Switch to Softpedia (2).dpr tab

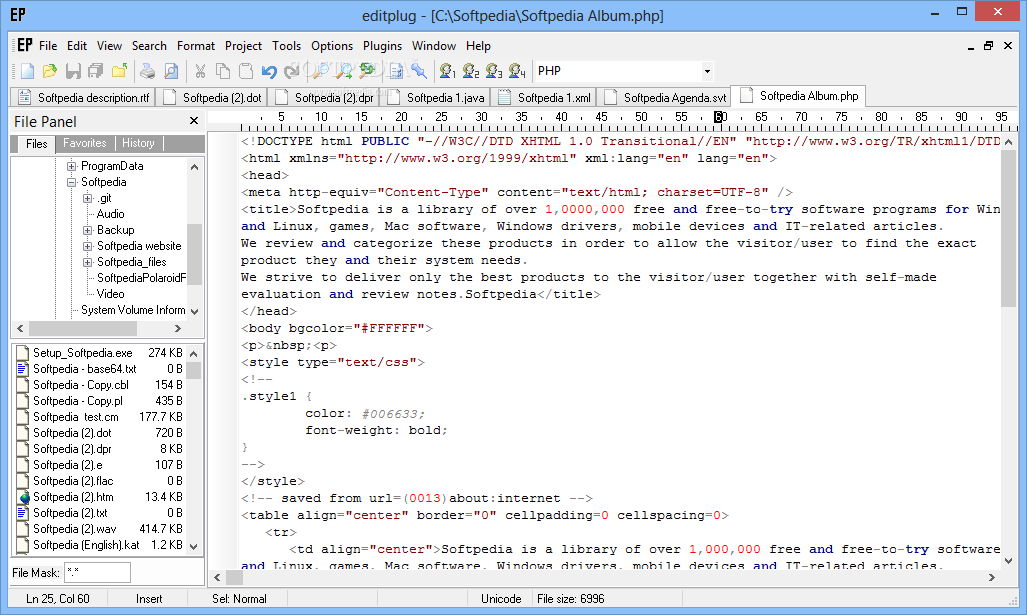coord(324,98)
